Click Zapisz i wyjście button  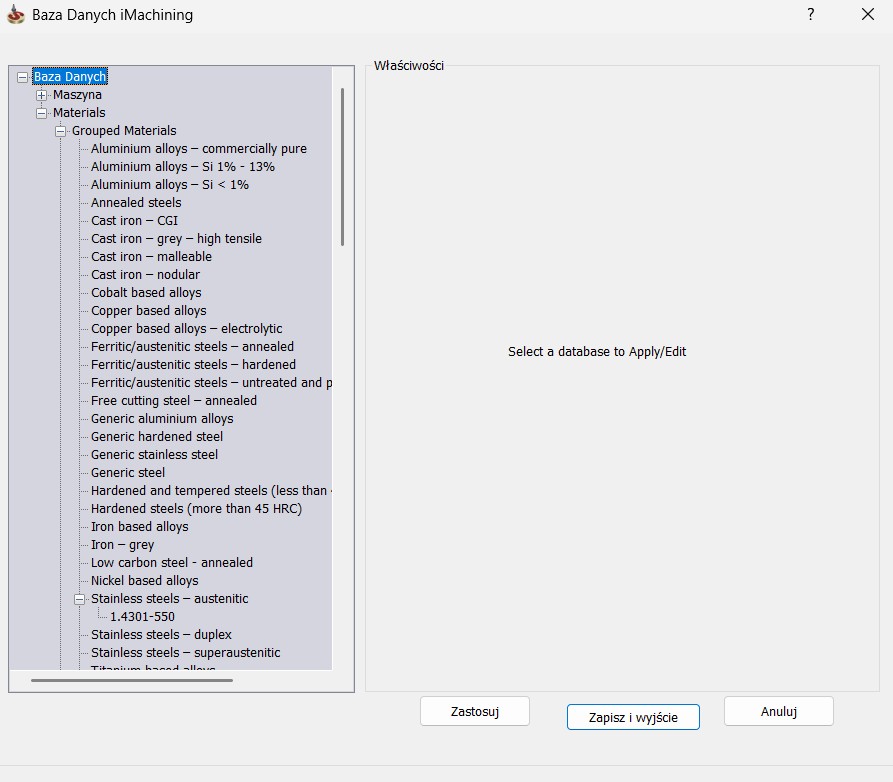(632, 717)
